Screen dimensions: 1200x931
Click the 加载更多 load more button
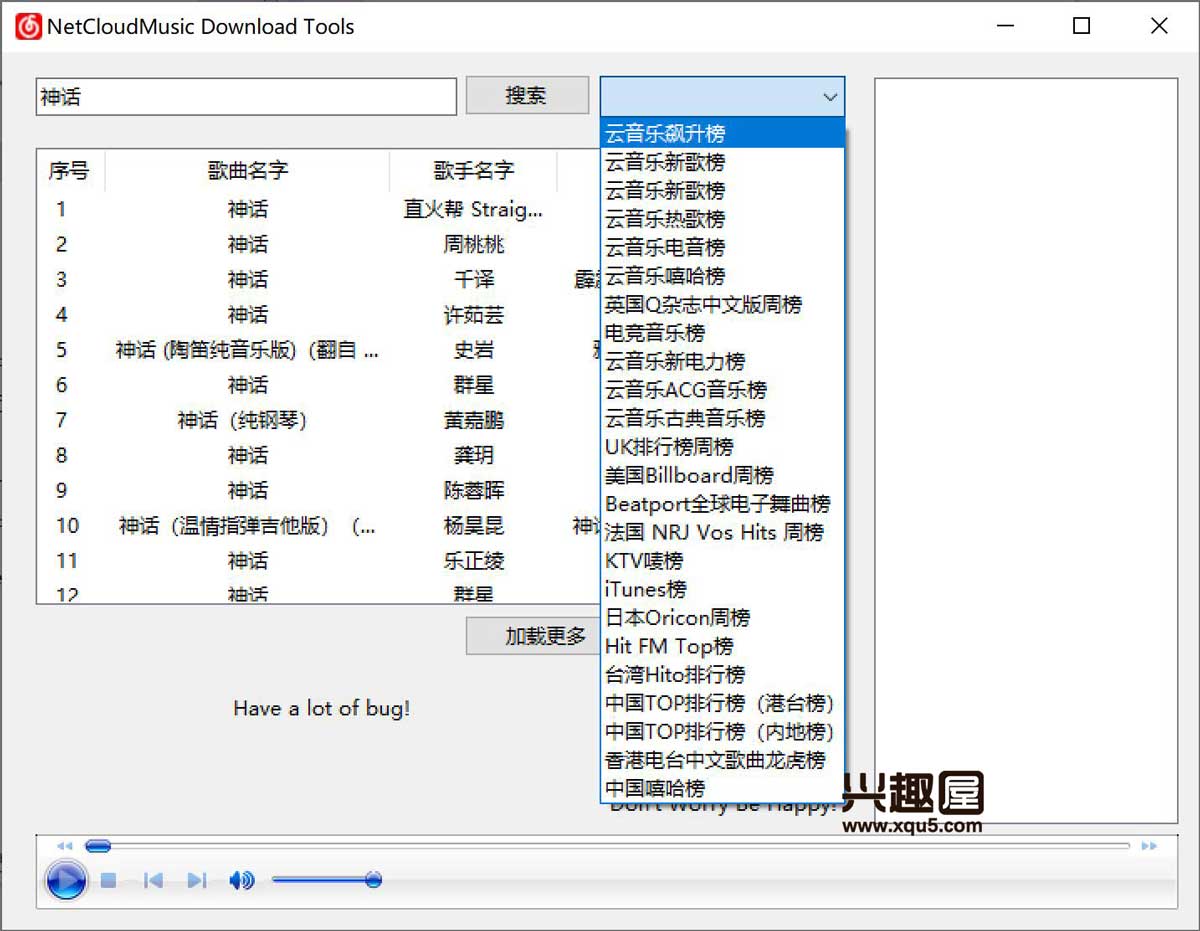click(x=532, y=637)
